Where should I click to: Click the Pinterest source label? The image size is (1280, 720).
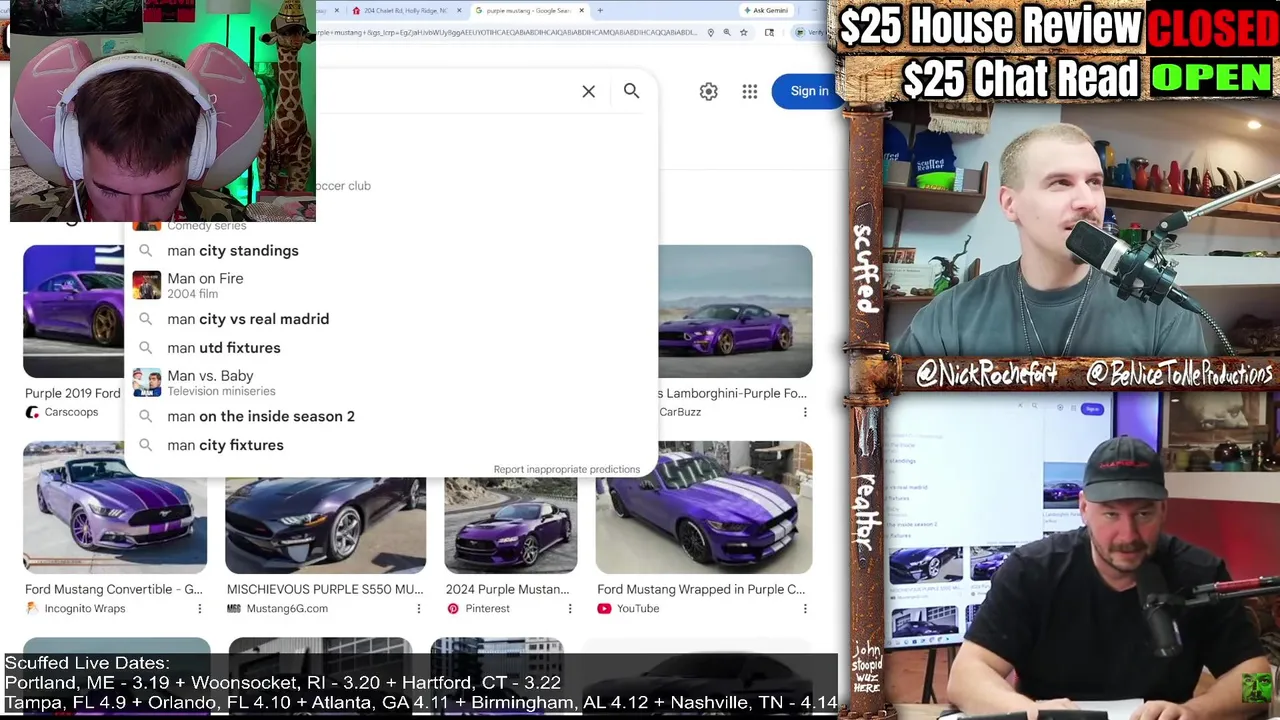(x=487, y=608)
